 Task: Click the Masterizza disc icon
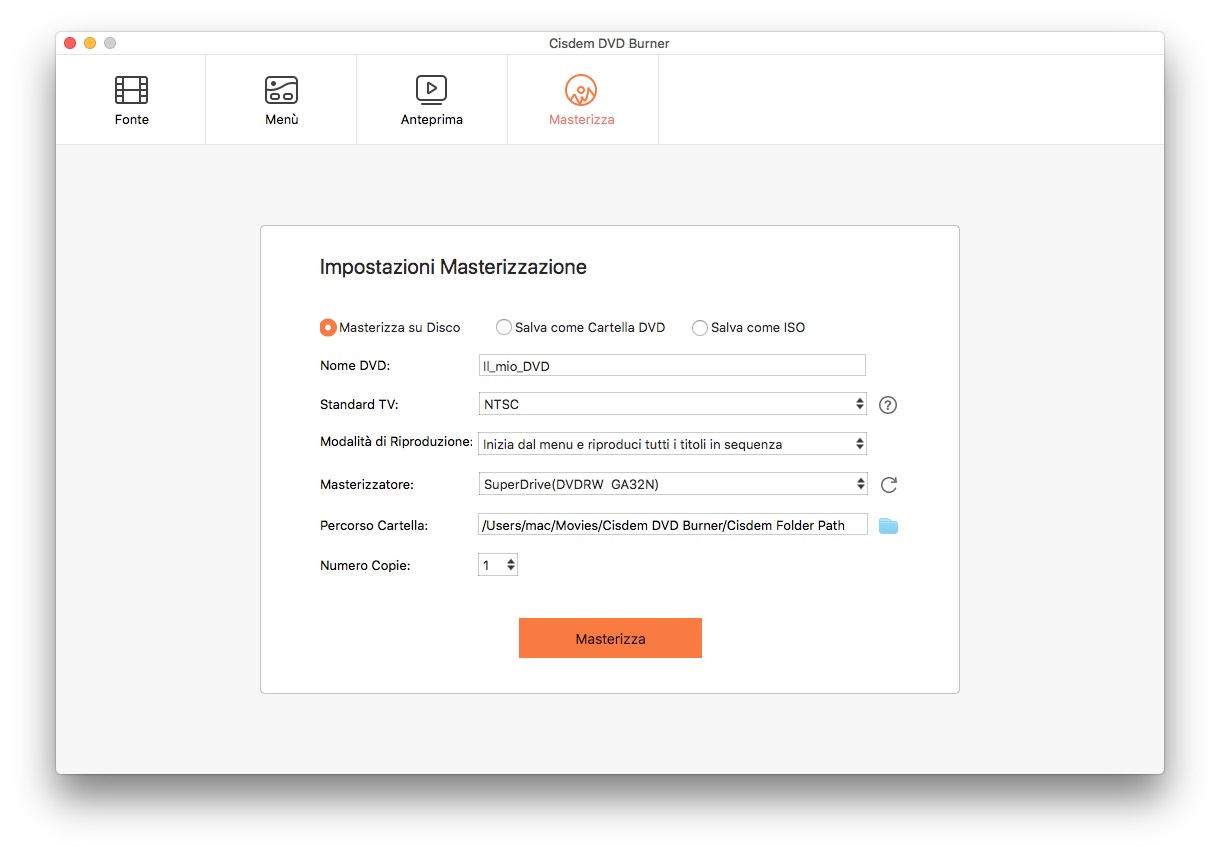tap(581, 90)
